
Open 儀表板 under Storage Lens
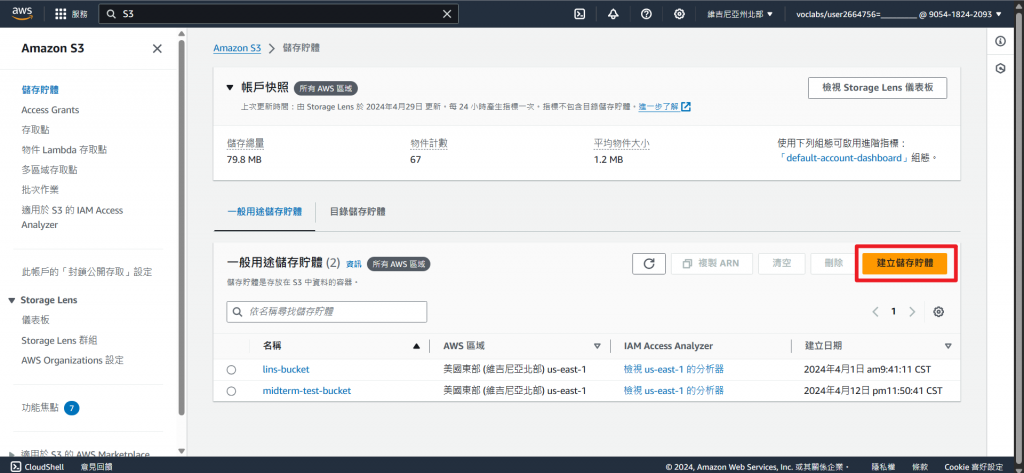click(35, 320)
